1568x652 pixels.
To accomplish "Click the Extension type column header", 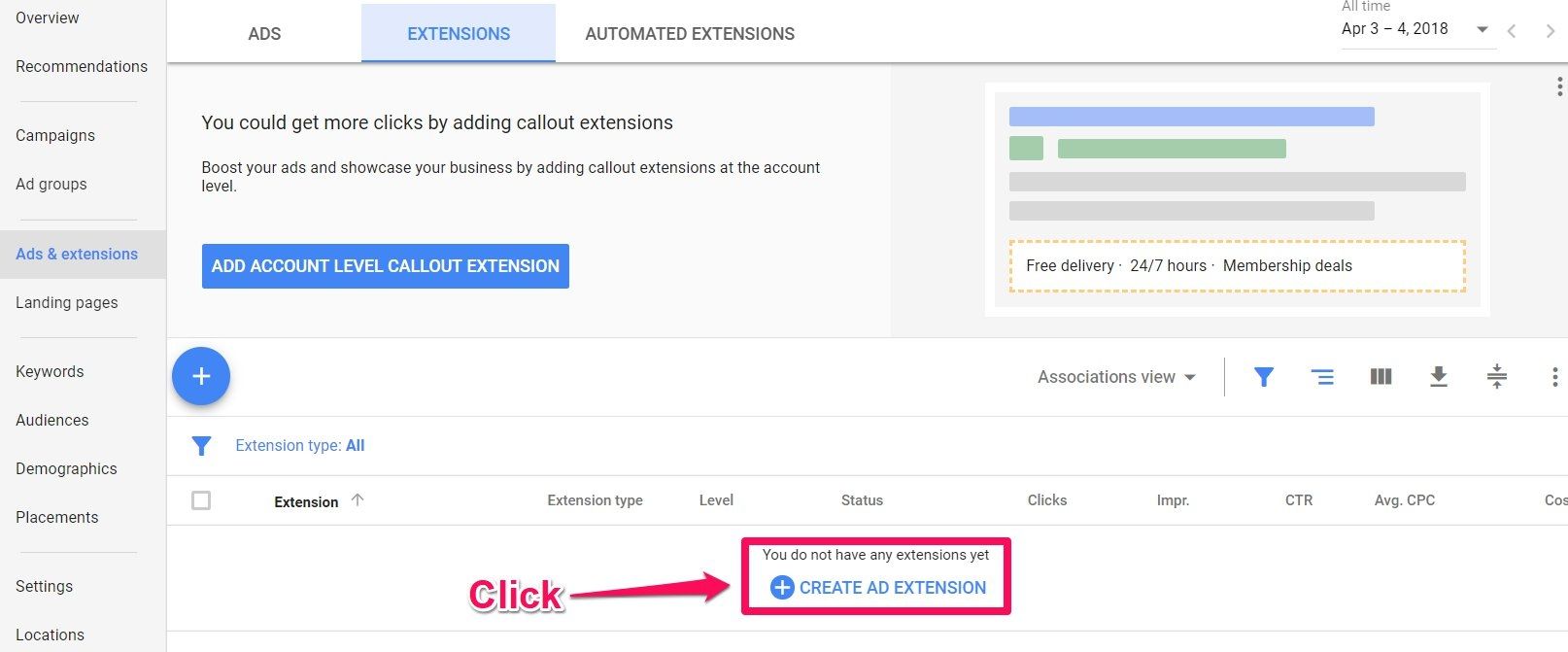I will coord(595,500).
